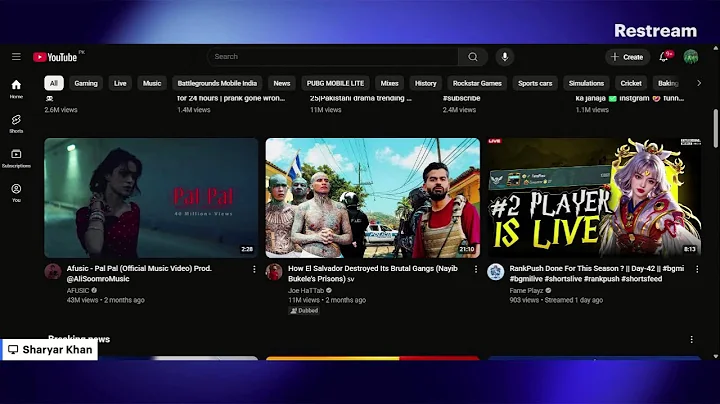Open options menu for El Salvador video
This screenshot has height=404, width=720.
(x=476, y=269)
